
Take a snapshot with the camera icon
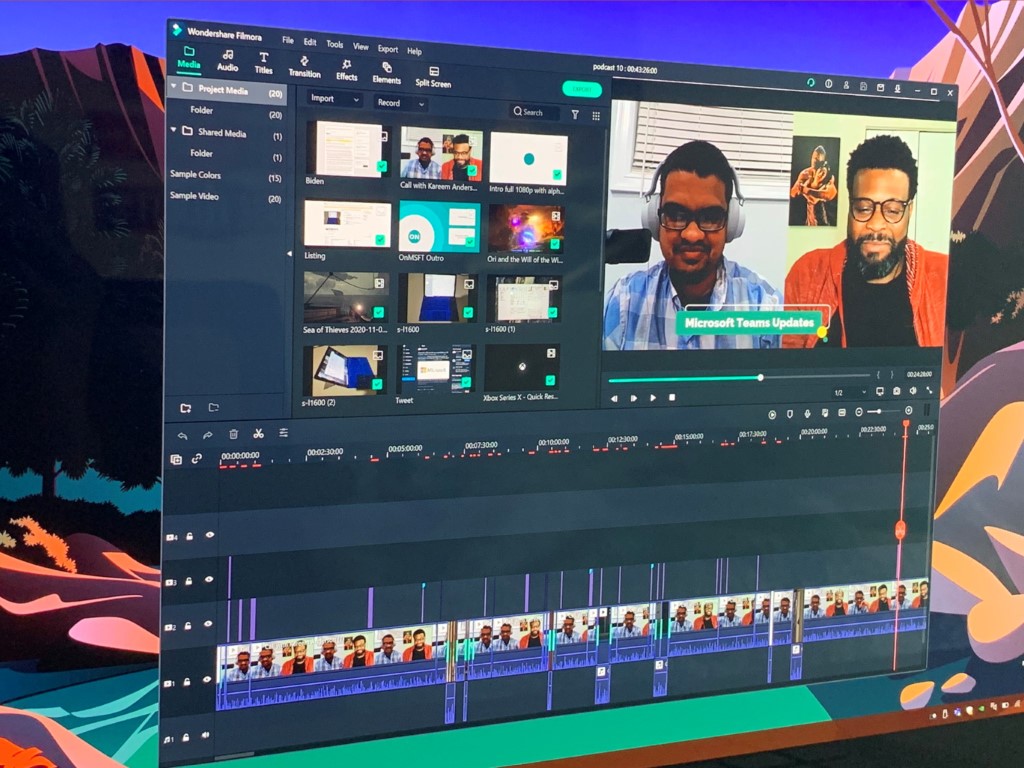tap(896, 391)
